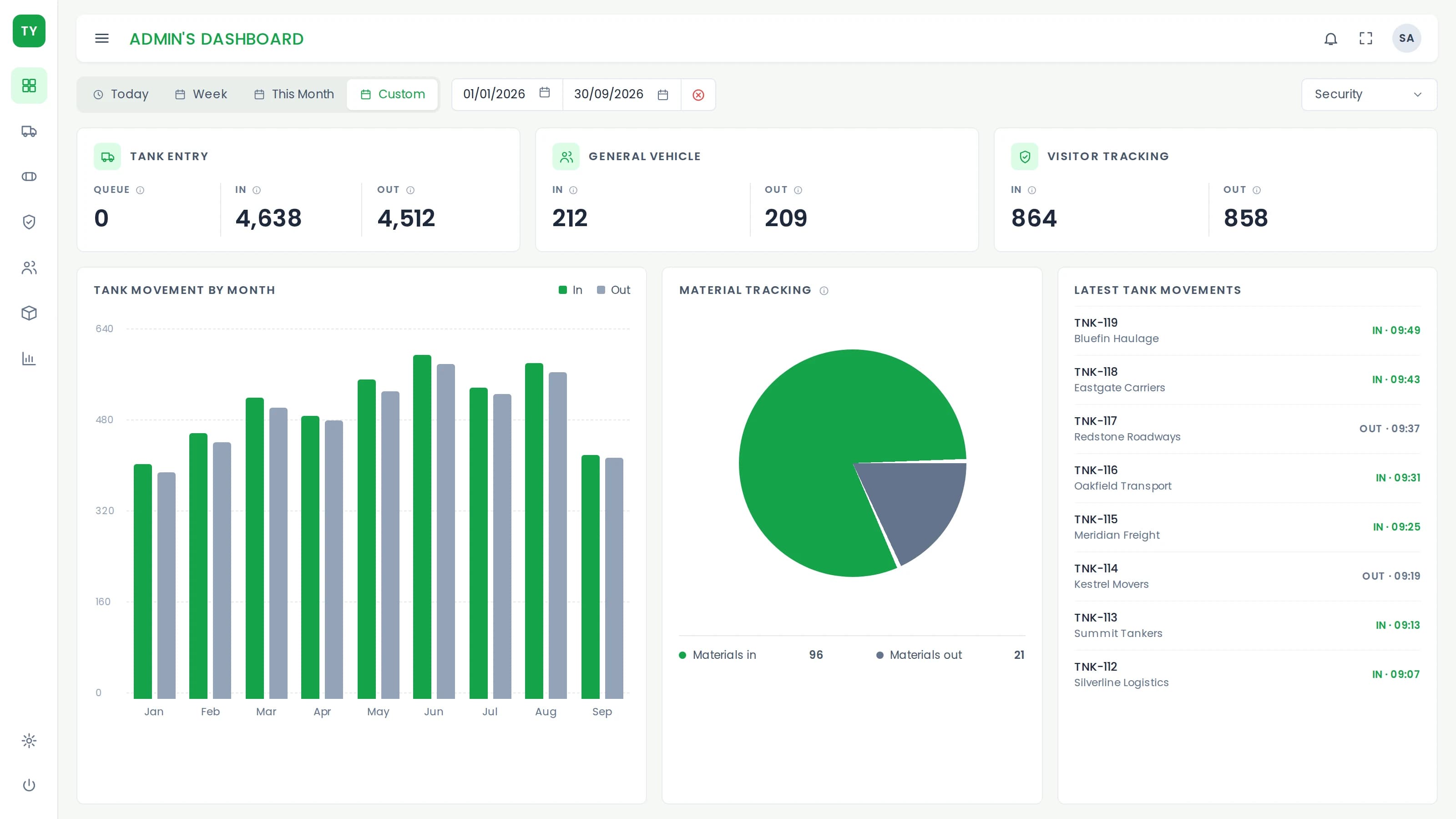
Task: Open the bar chart reports sidebar icon
Action: coord(29,359)
